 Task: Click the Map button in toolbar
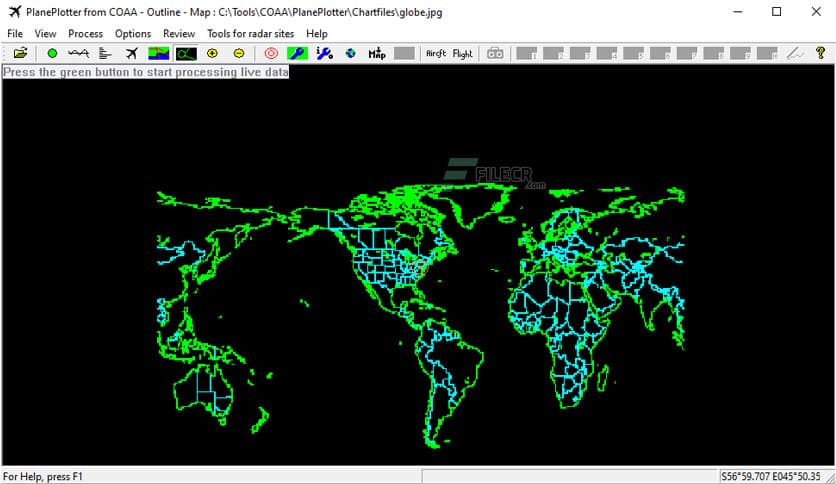[x=377, y=54]
